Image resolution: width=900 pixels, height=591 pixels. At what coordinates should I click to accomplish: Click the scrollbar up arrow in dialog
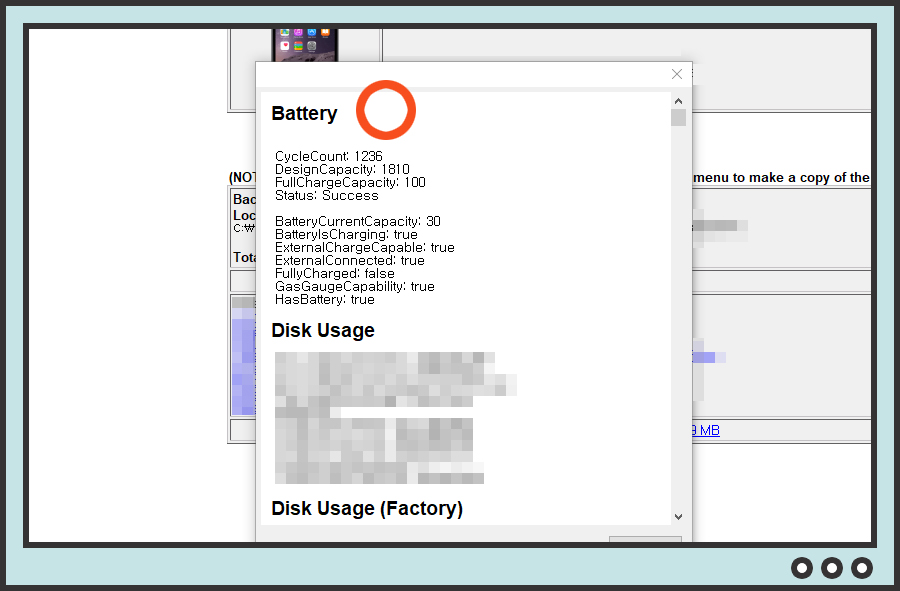pos(678,101)
